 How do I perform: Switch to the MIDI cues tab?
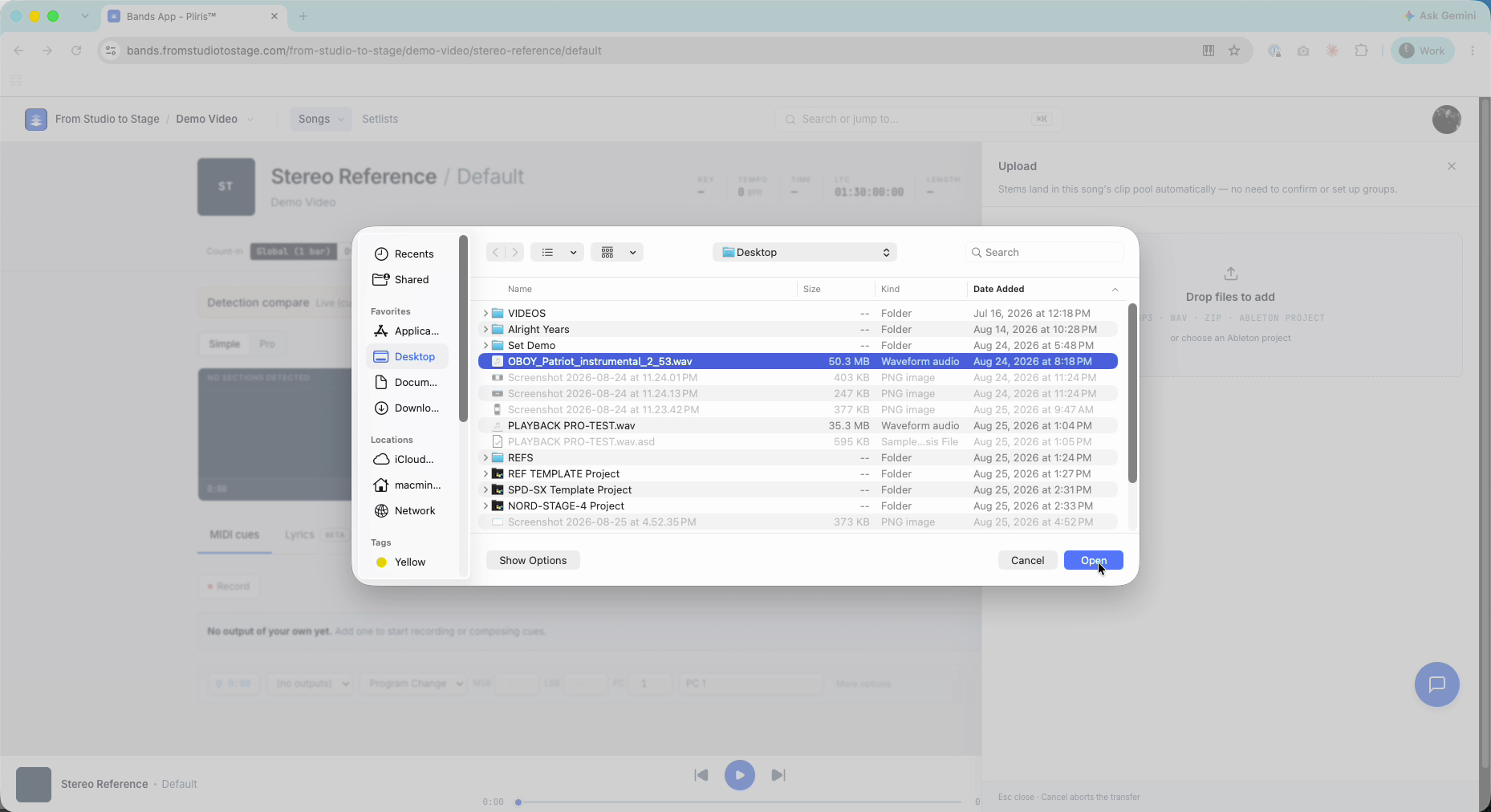[234, 534]
